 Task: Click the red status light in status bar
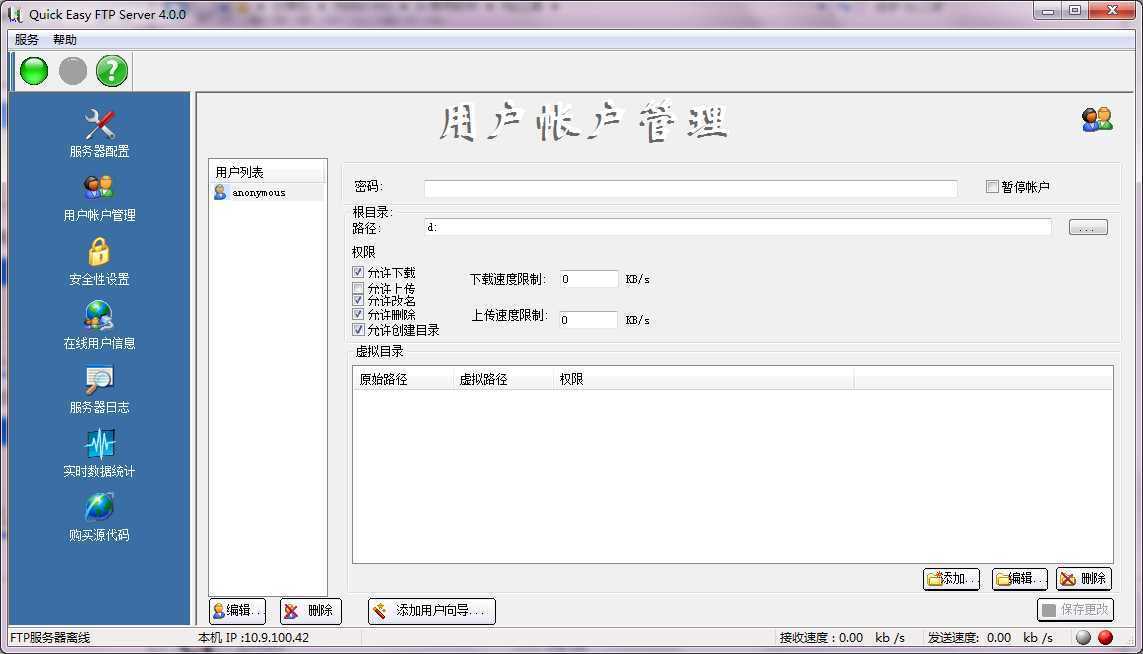pos(1106,637)
